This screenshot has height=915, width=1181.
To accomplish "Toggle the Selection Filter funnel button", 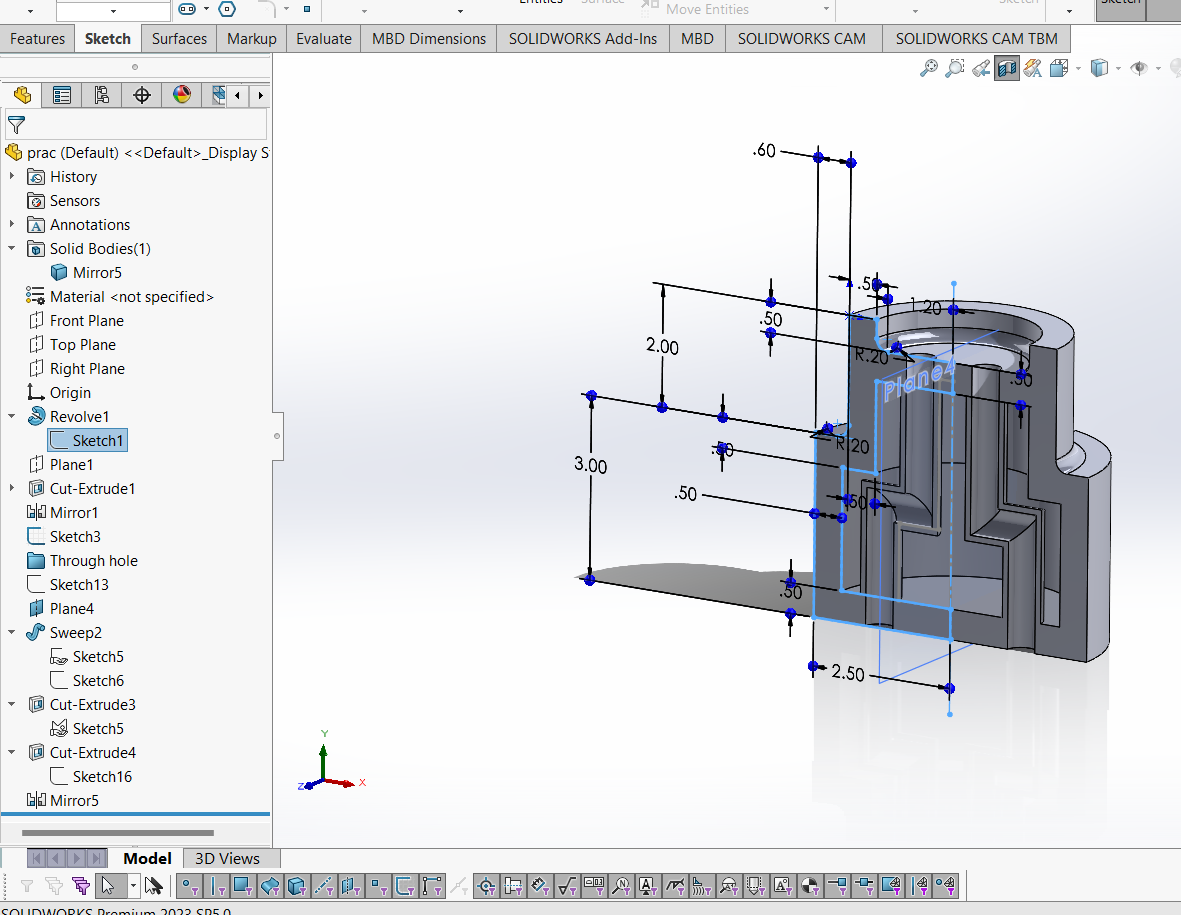I will pyautogui.click(x=26, y=886).
